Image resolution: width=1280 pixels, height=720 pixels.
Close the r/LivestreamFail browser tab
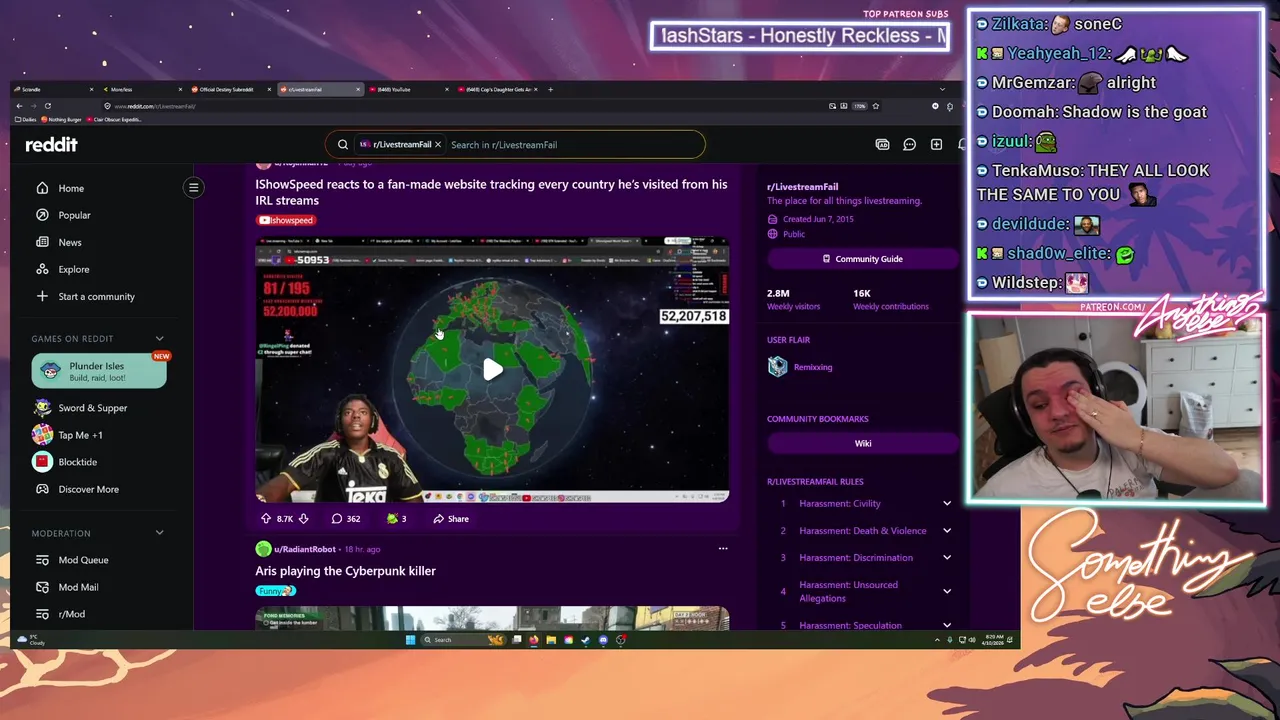click(358, 89)
